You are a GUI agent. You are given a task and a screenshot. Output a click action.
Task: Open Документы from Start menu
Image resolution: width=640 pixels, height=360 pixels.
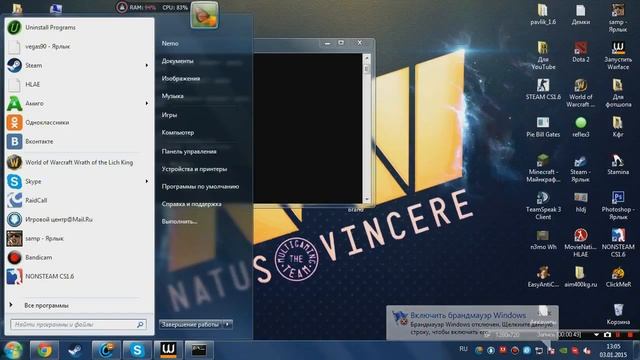tap(178, 61)
